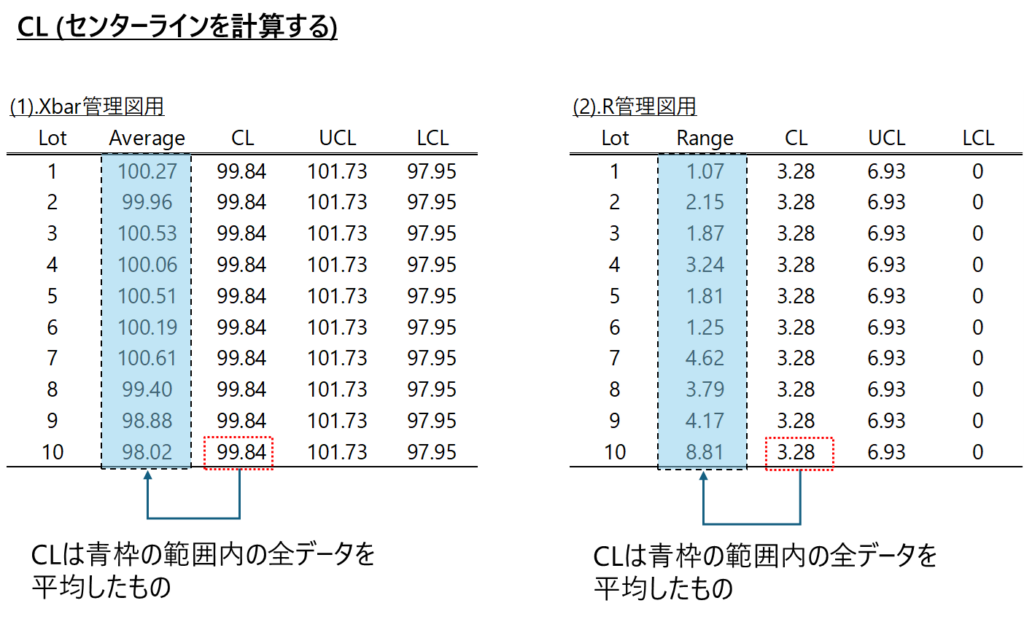
Task: Click the blue arrowhead below Range column
Action: point(703,476)
